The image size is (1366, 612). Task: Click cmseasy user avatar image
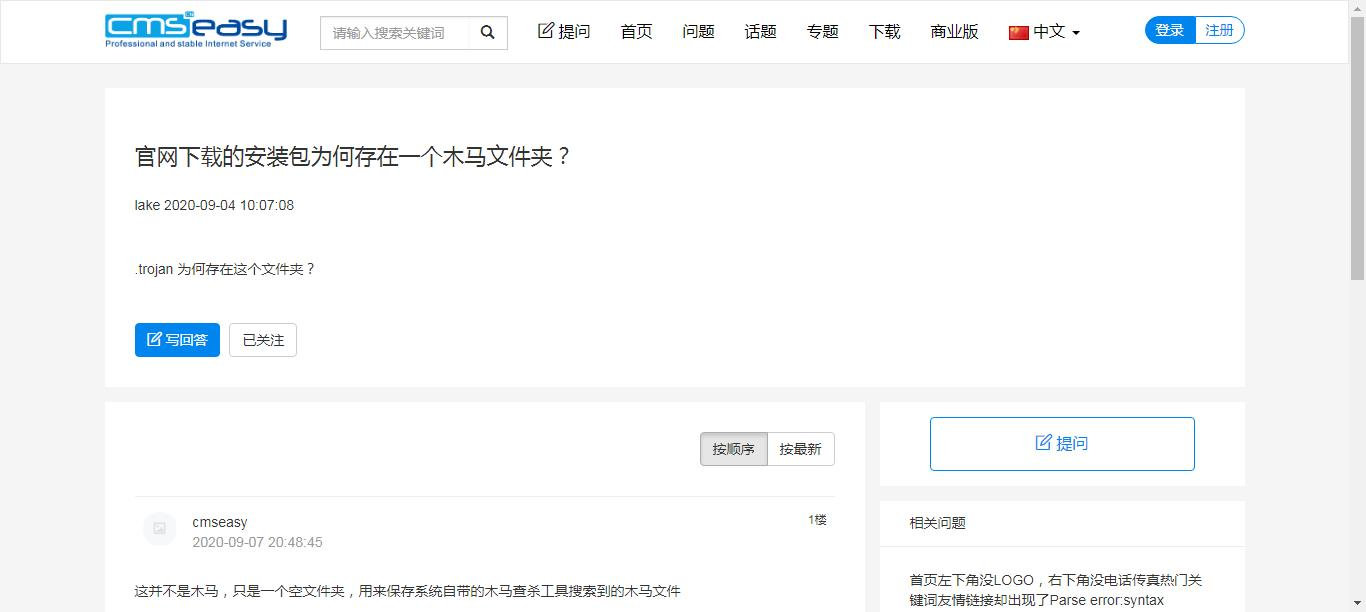coord(159,529)
